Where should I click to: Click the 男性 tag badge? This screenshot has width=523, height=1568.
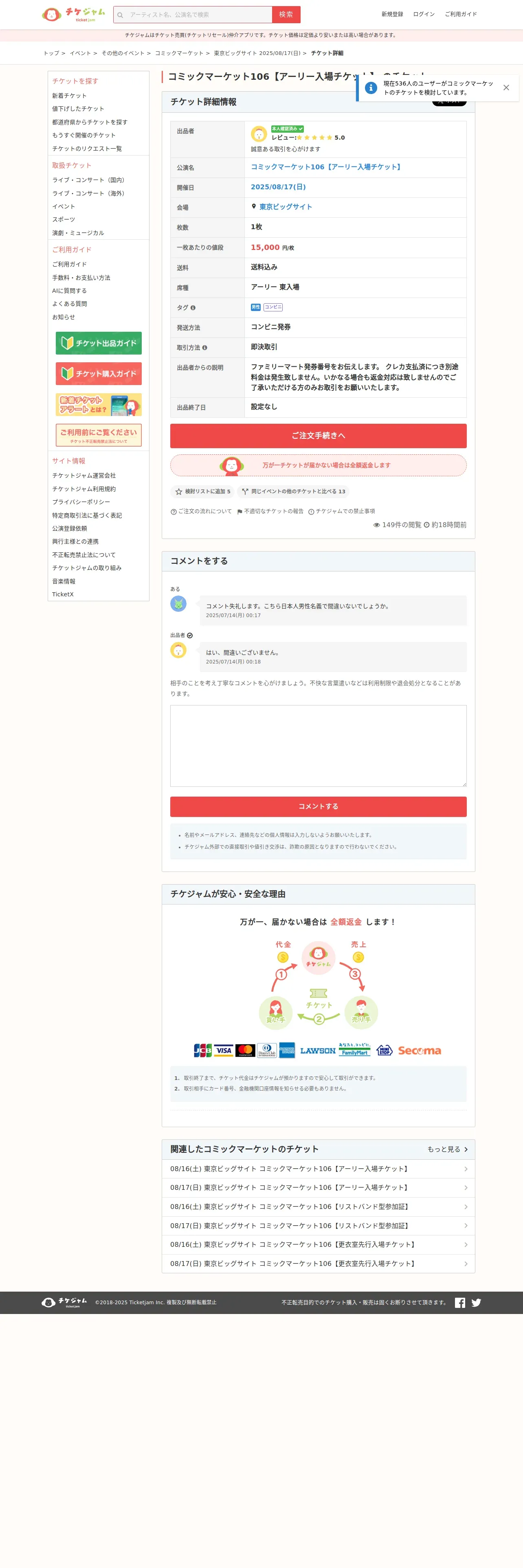pos(256,307)
